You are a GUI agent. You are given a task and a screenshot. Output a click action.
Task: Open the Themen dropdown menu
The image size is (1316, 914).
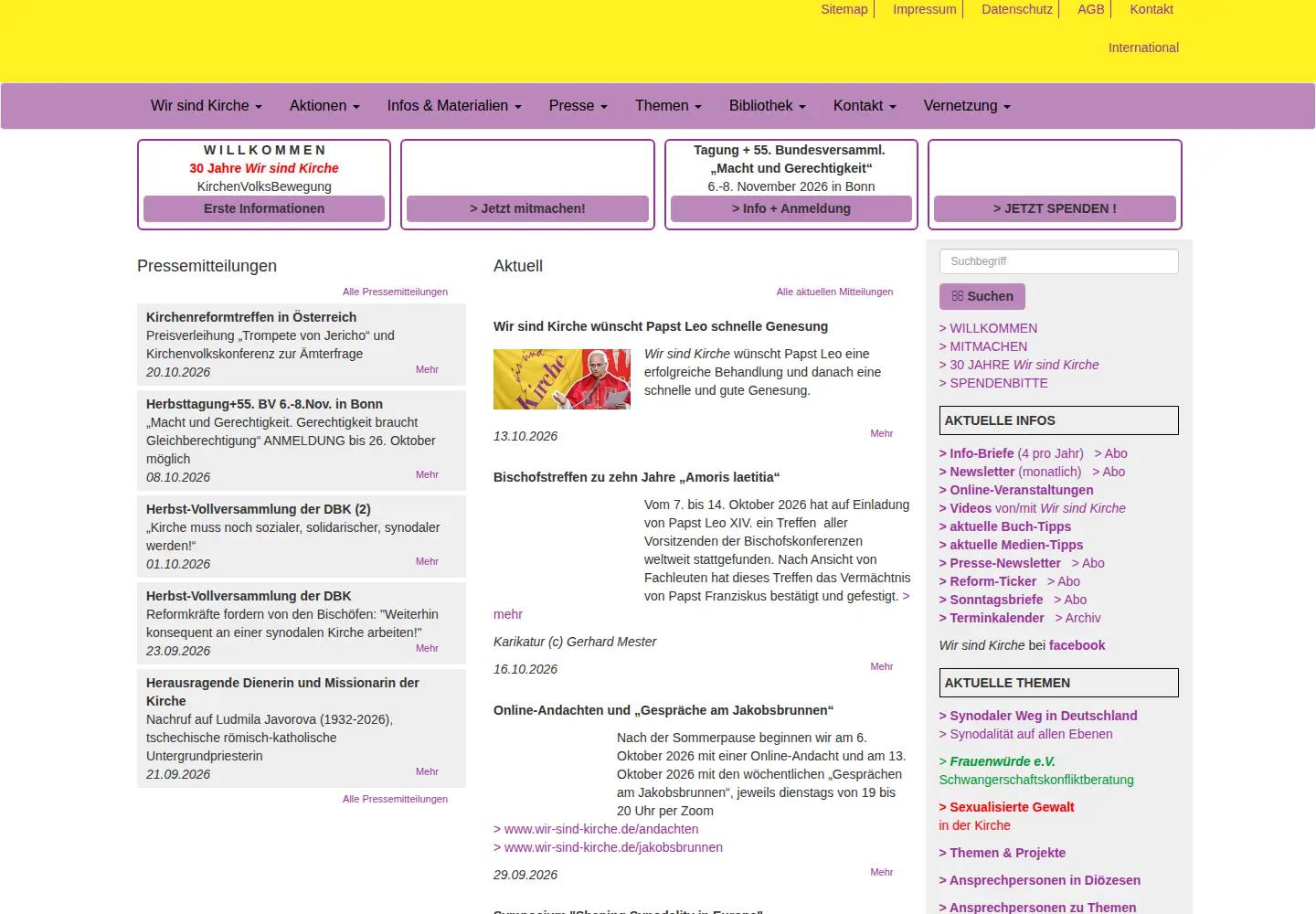pyautogui.click(x=668, y=106)
